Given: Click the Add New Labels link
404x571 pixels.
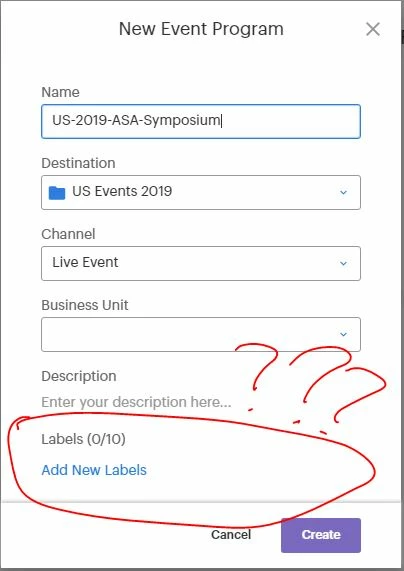Looking at the screenshot, I should (94, 470).
